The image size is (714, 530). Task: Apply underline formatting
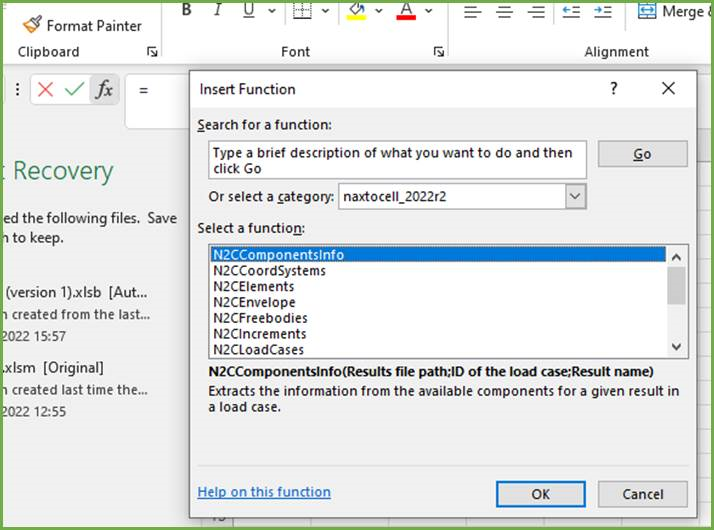246,11
